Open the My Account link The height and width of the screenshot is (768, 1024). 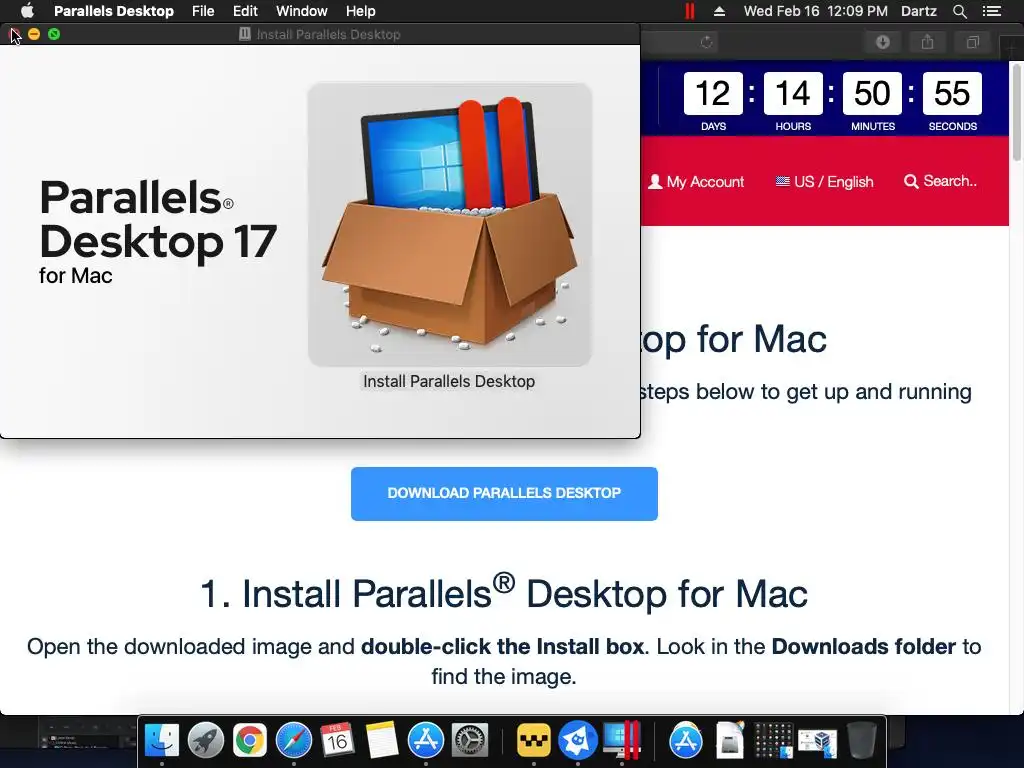point(696,182)
